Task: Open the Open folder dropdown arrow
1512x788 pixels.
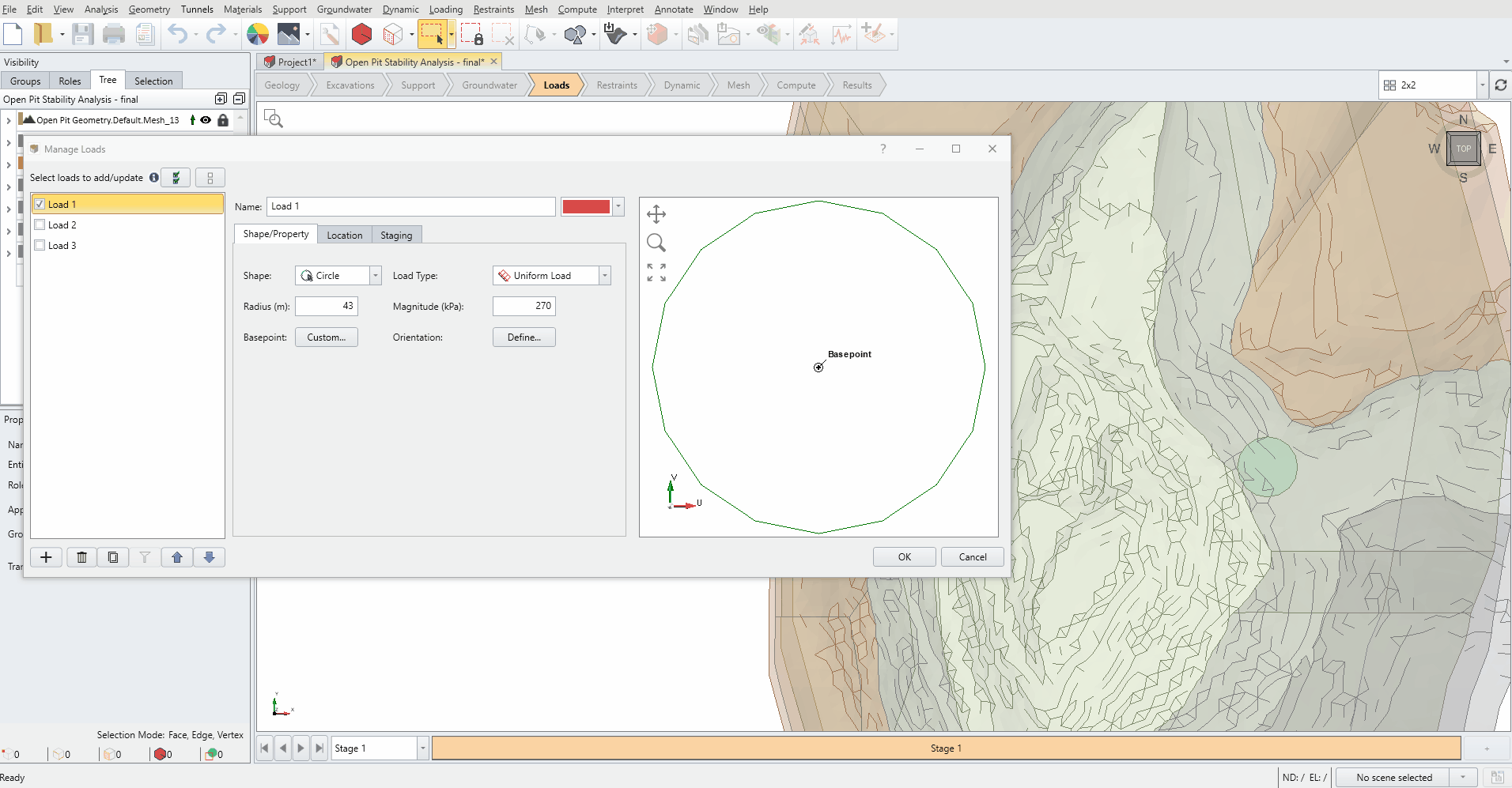Action: pyautogui.click(x=62, y=35)
